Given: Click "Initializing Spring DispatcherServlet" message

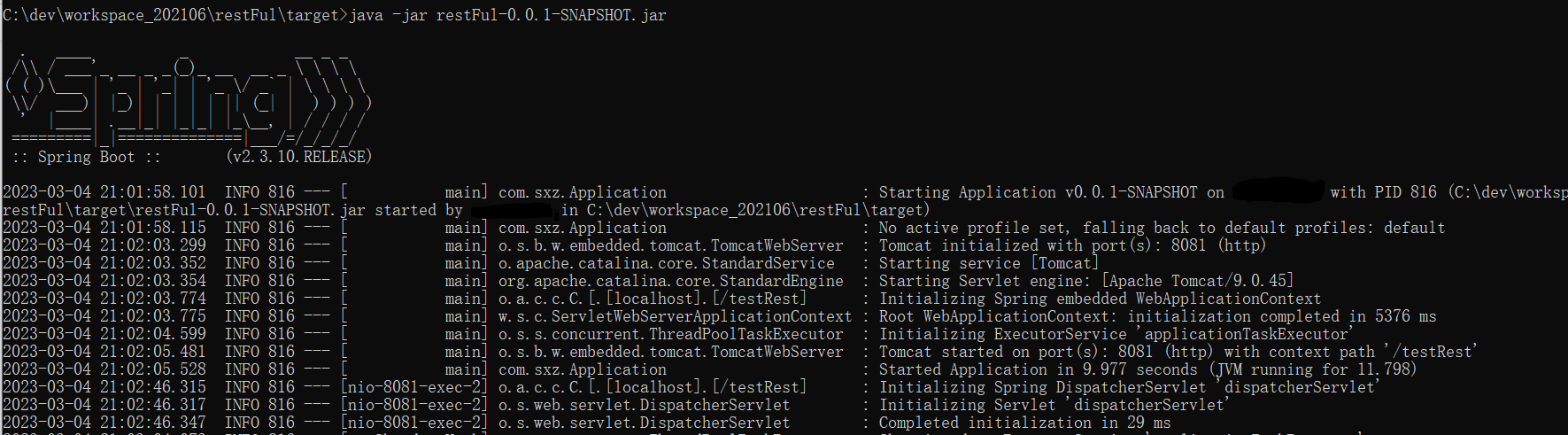Looking at the screenshot, I should [1129, 387].
